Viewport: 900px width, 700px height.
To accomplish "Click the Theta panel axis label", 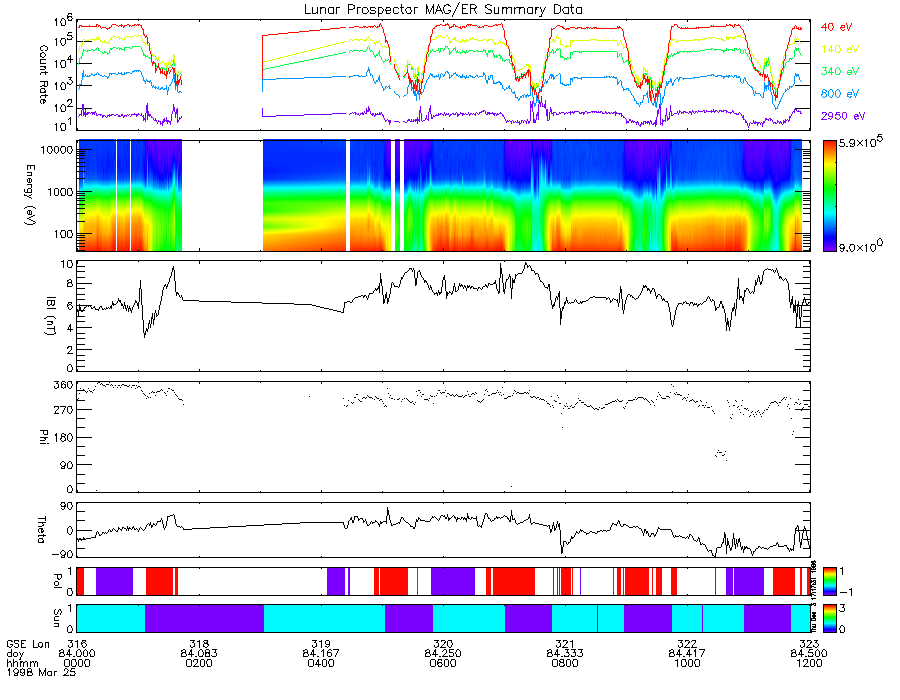I will (x=41, y=530).
